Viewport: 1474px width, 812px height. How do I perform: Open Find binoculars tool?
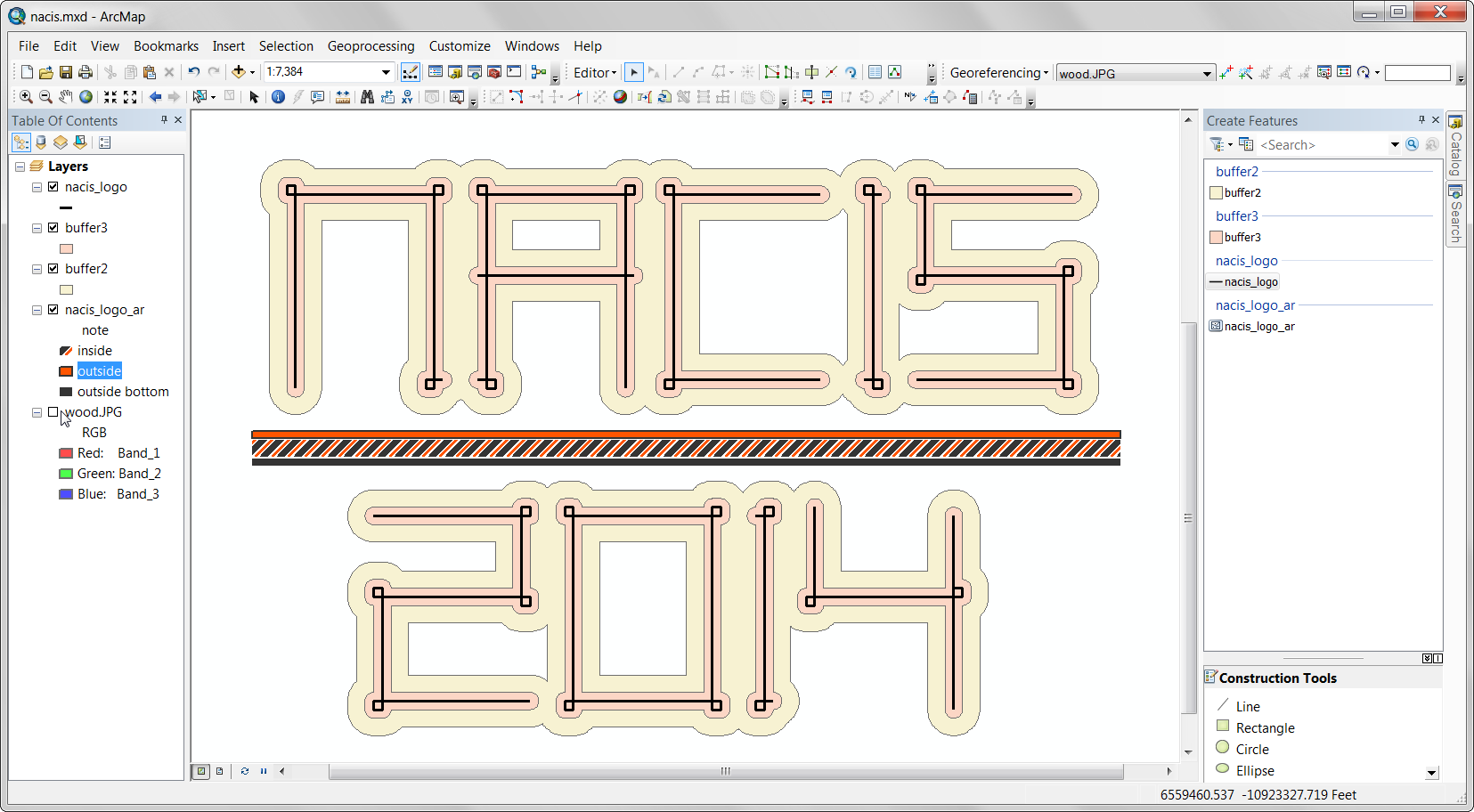[x=367, y=97]
